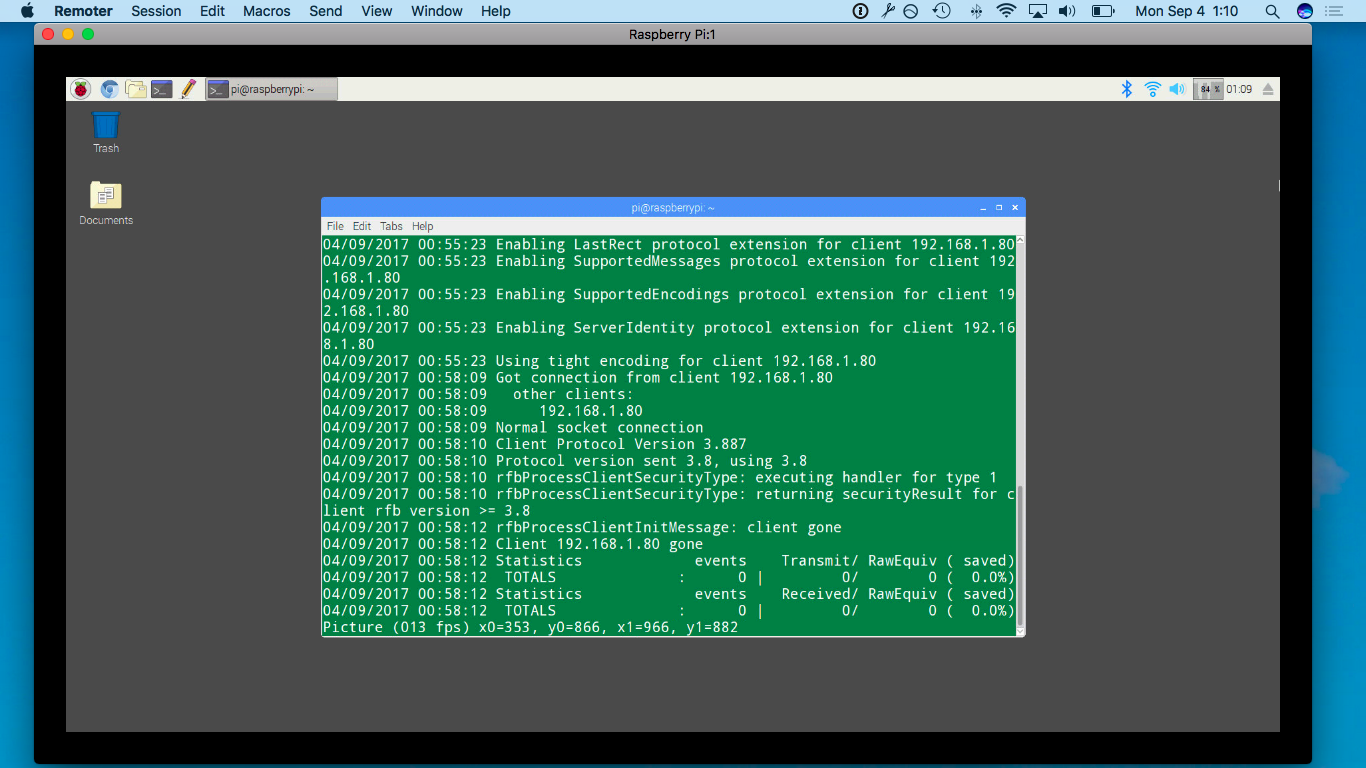Open the terminal Tabs menu

point(391,226)
